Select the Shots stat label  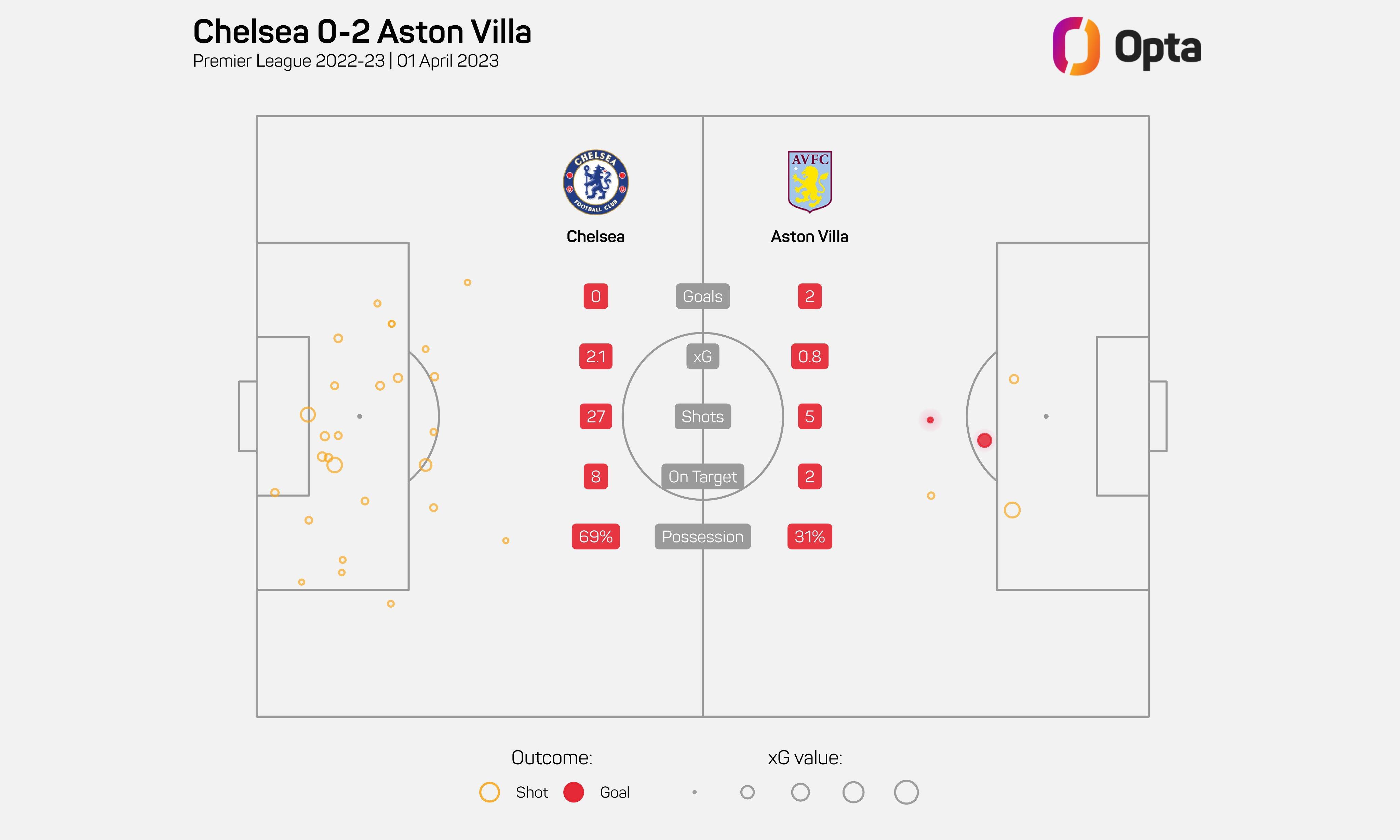[x=702, y=417]
